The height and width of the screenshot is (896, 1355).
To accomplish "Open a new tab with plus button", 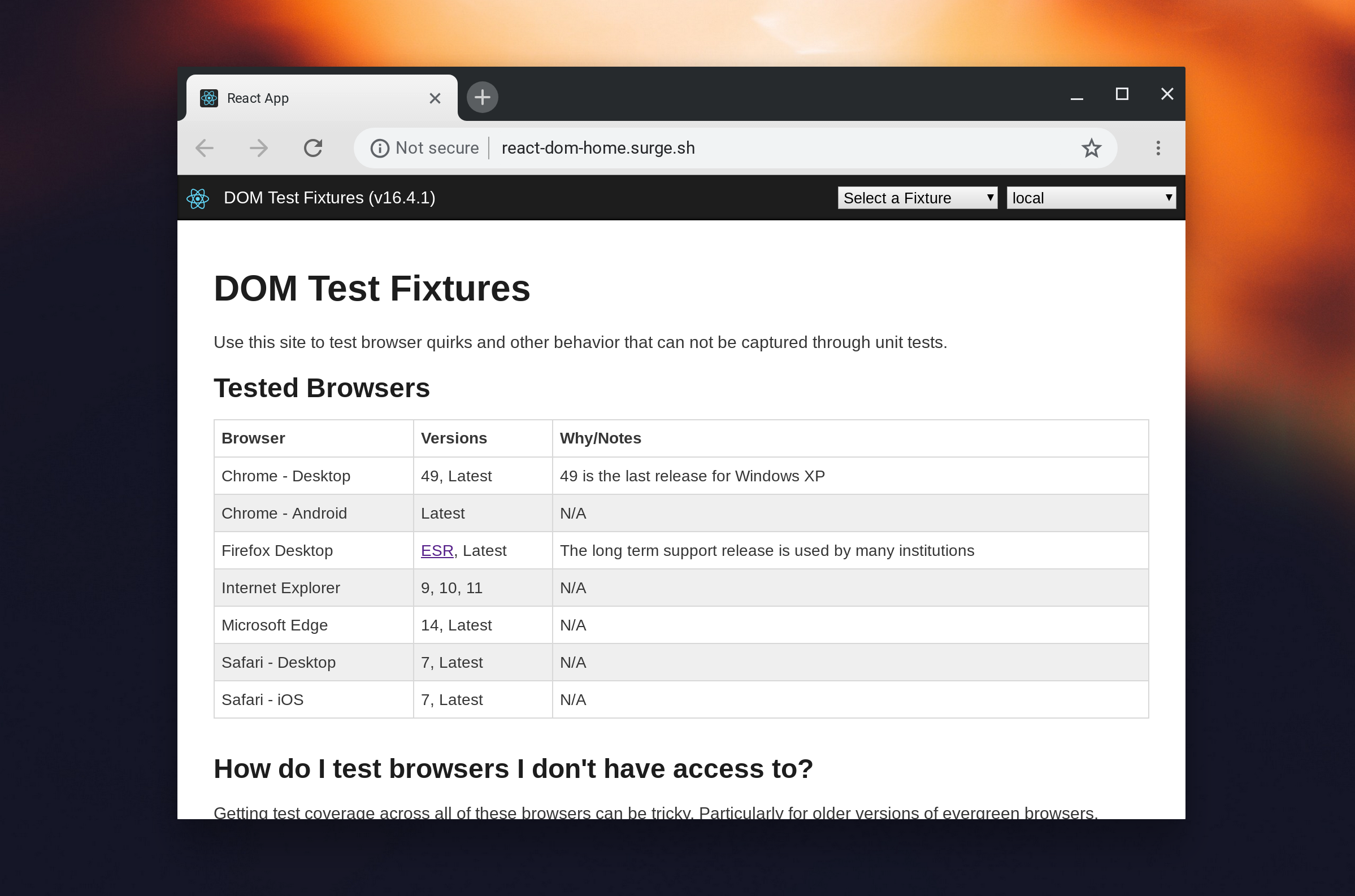I will click(x=482, y=97).
